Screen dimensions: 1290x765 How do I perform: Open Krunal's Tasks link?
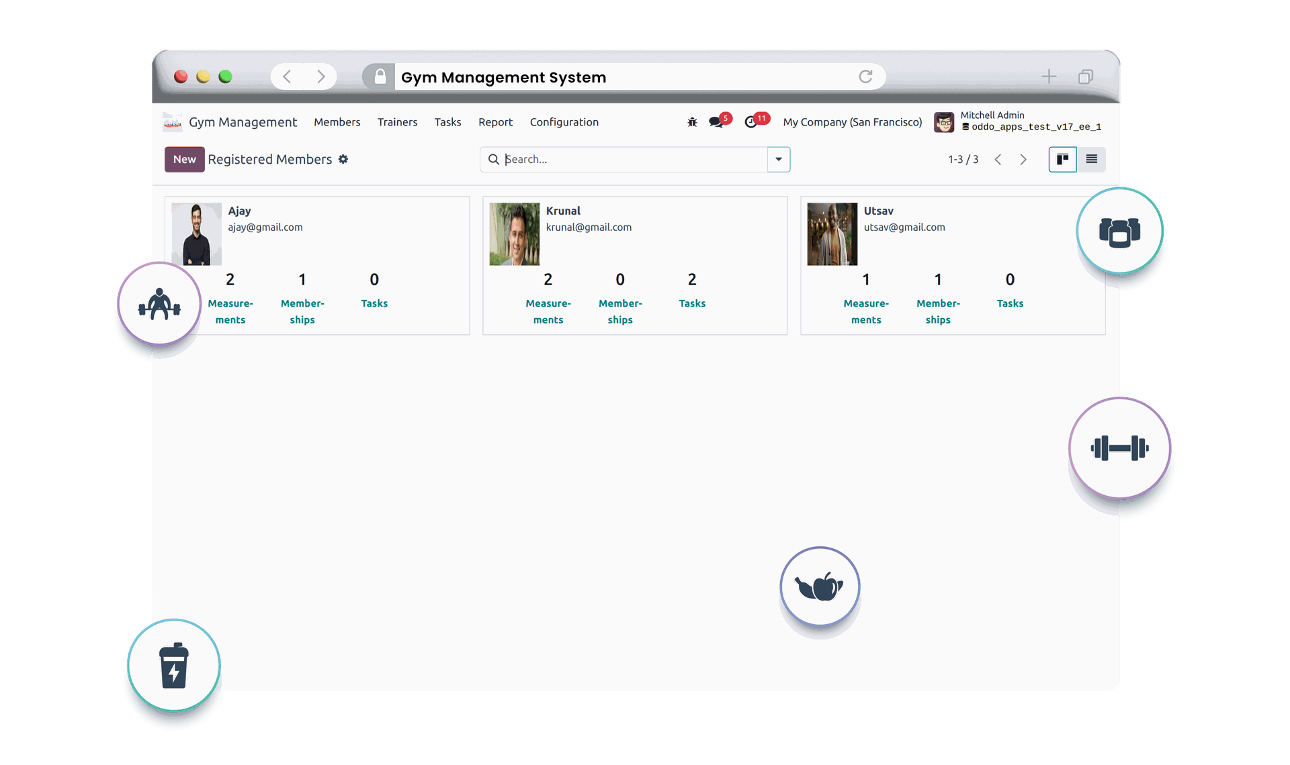point(692,303)
